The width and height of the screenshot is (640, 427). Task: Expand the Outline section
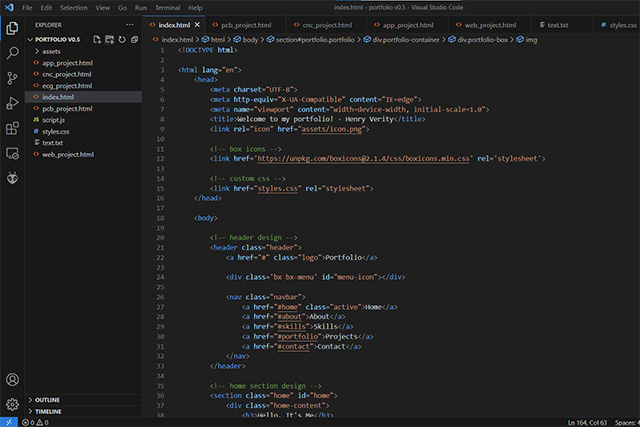pos(48,399)
